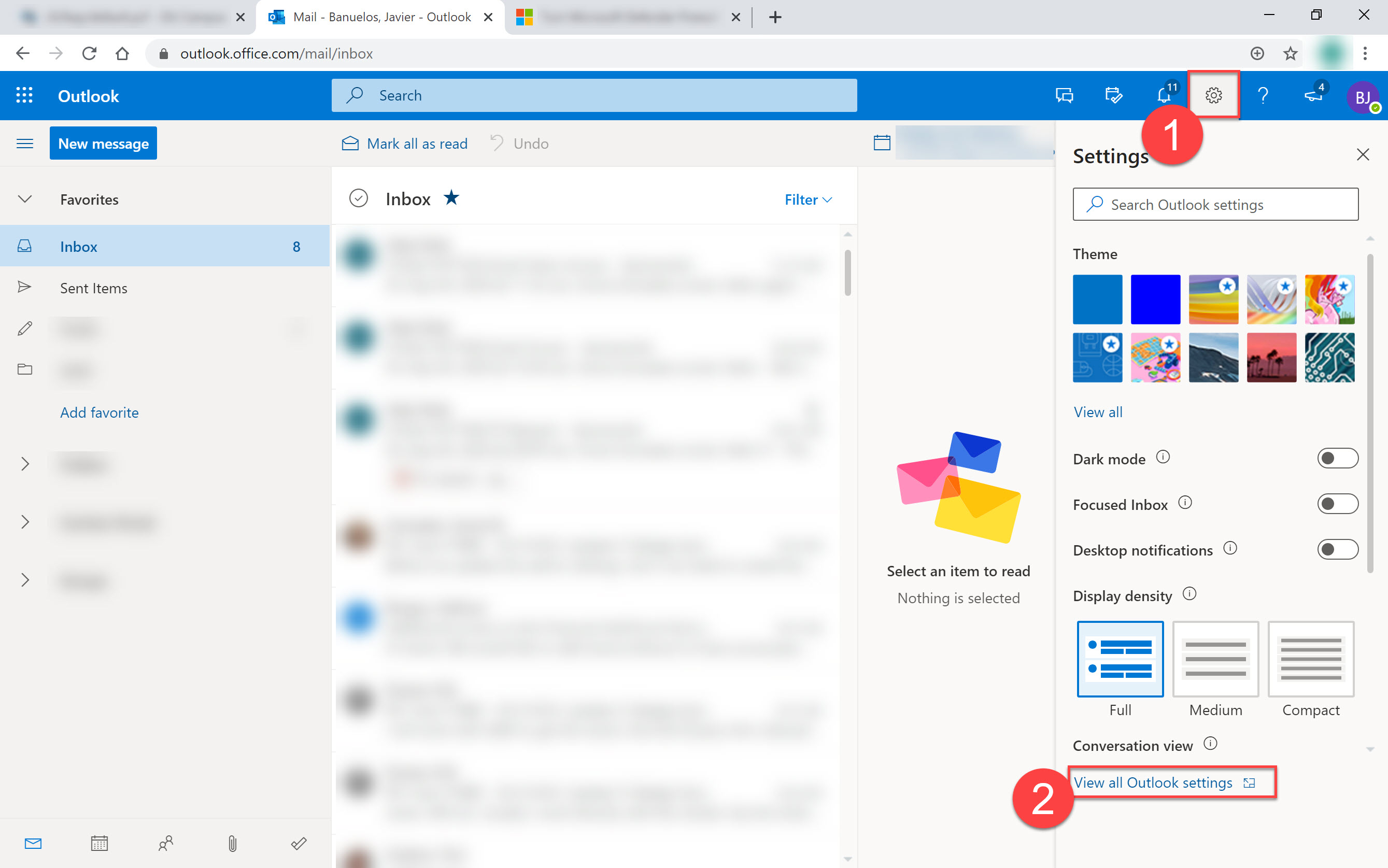This screenshot has width=1388, height=868.
Task: Click the Inbox favorite star icon
Action: pyautogui.click(x=452, y=198)
